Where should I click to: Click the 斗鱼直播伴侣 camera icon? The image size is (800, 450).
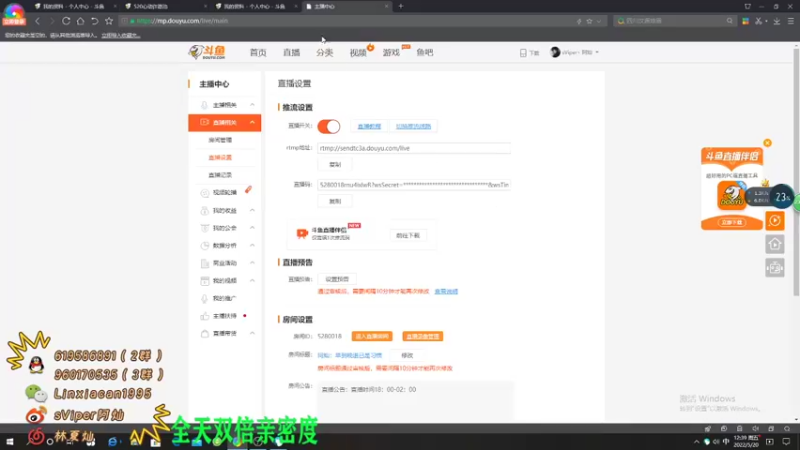(x=302, y=233)
